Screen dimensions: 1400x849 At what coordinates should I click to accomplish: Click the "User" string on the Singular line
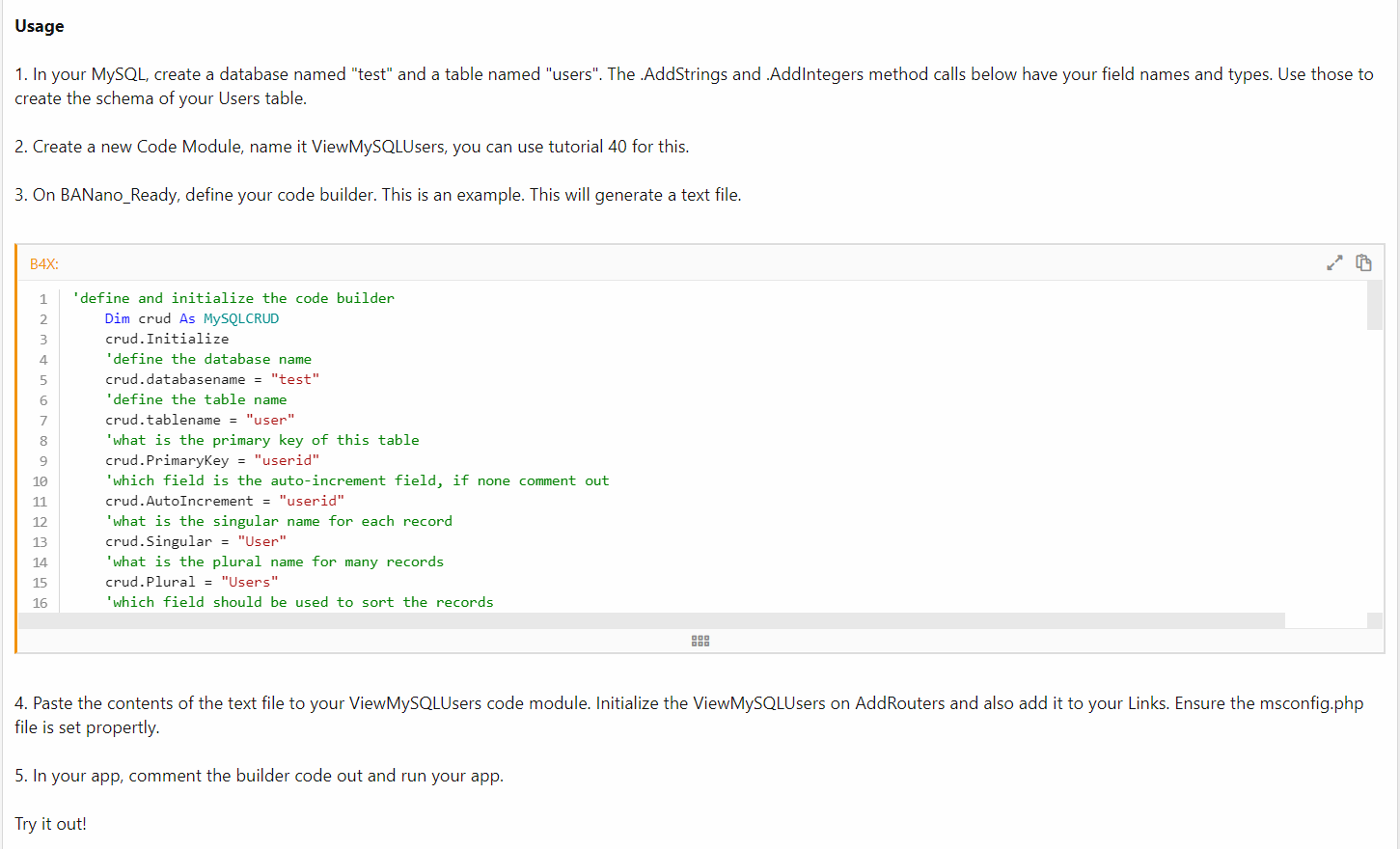[261, 541]
